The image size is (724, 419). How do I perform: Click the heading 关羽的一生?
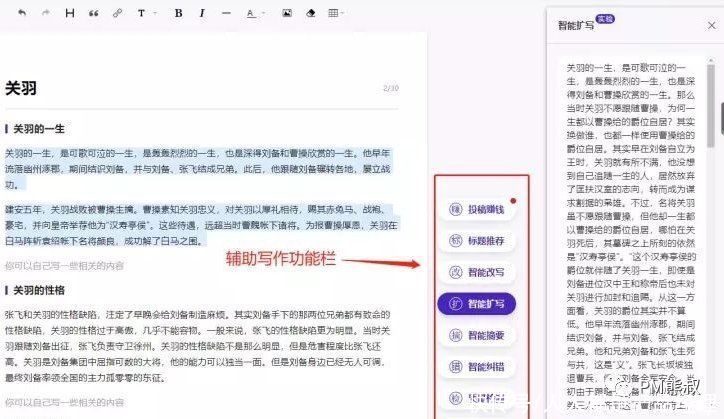(x=39, y=129)
